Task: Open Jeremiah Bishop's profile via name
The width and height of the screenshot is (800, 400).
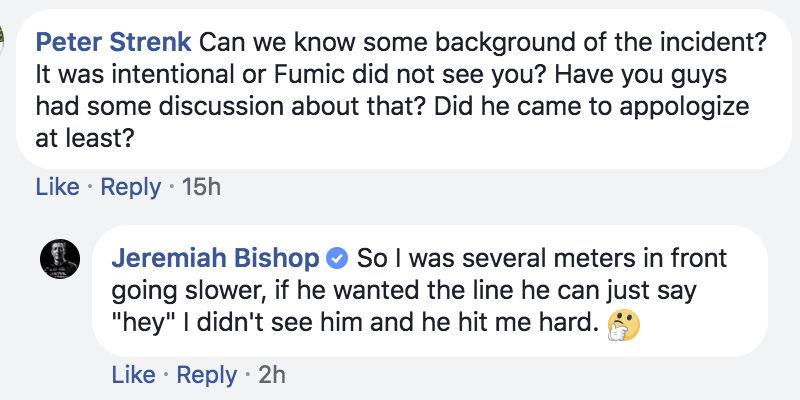Action: pyautogui.click(x=215, y=259)
